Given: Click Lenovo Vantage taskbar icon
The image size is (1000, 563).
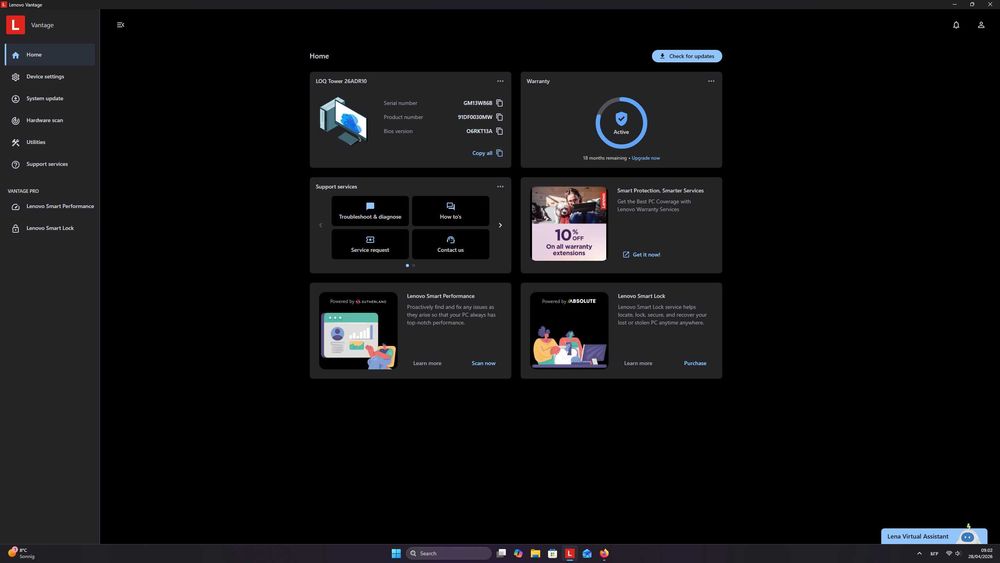Looking at the screenshot, I should (x=570, y=553).
